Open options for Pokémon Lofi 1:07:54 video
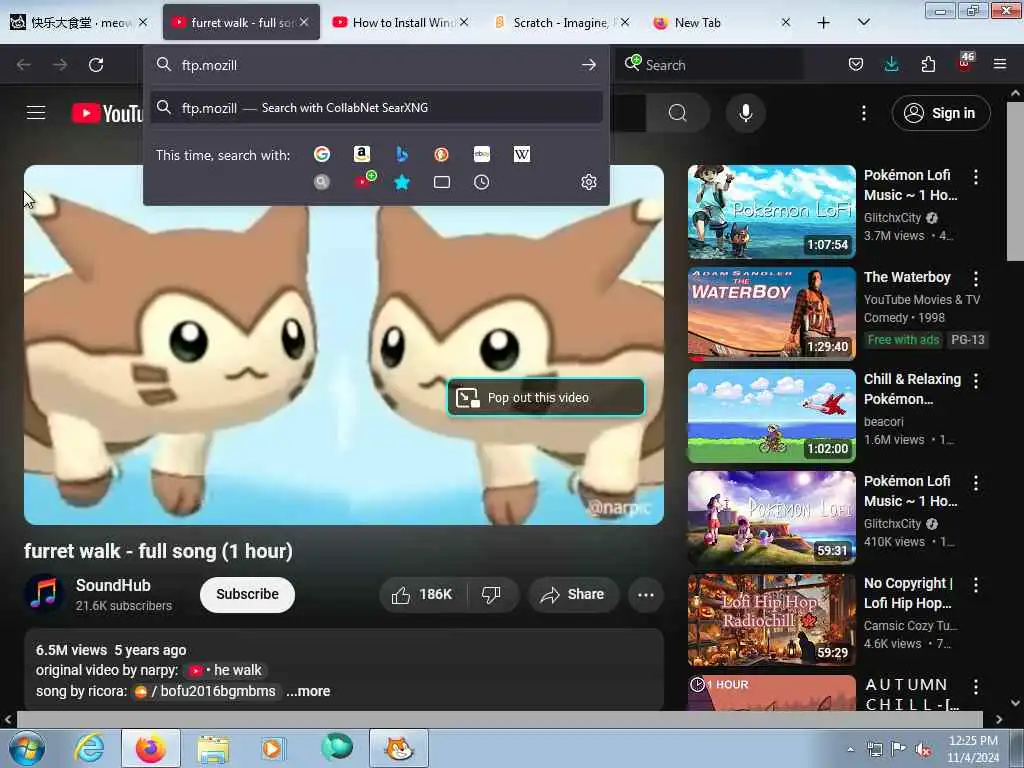Viewport: 1024px width, 768px height. [976, 176]
